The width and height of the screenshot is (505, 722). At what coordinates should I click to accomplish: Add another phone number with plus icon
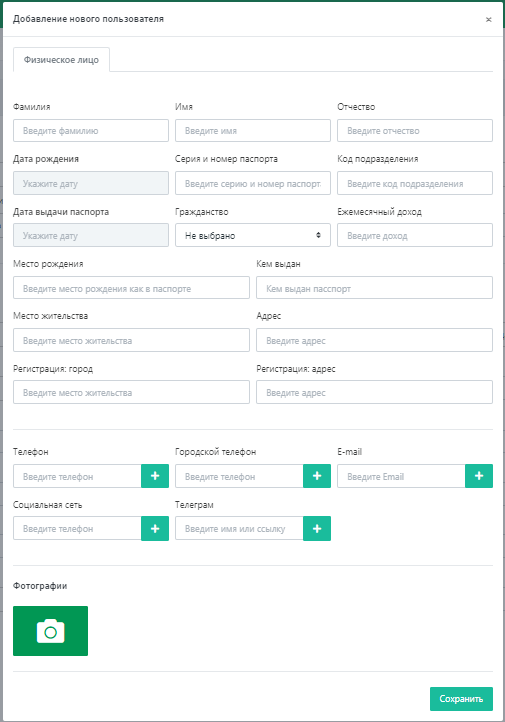155,476
